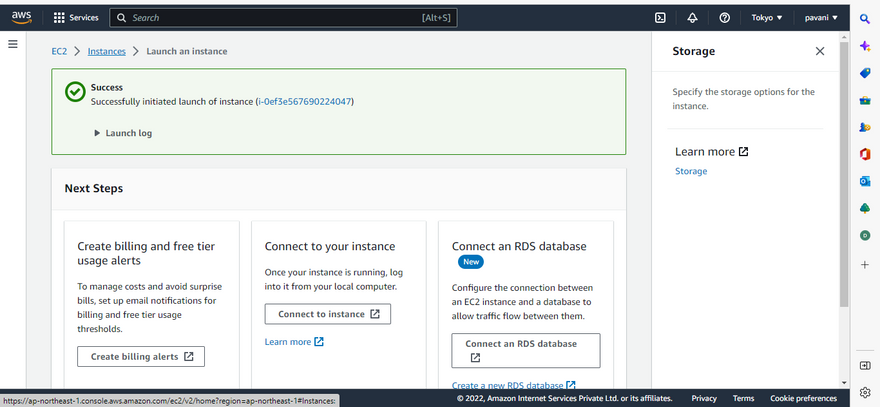Toggle the hamburger navigation menu
Viewport: 880px width, 407px height.
(x=13, y=44)
